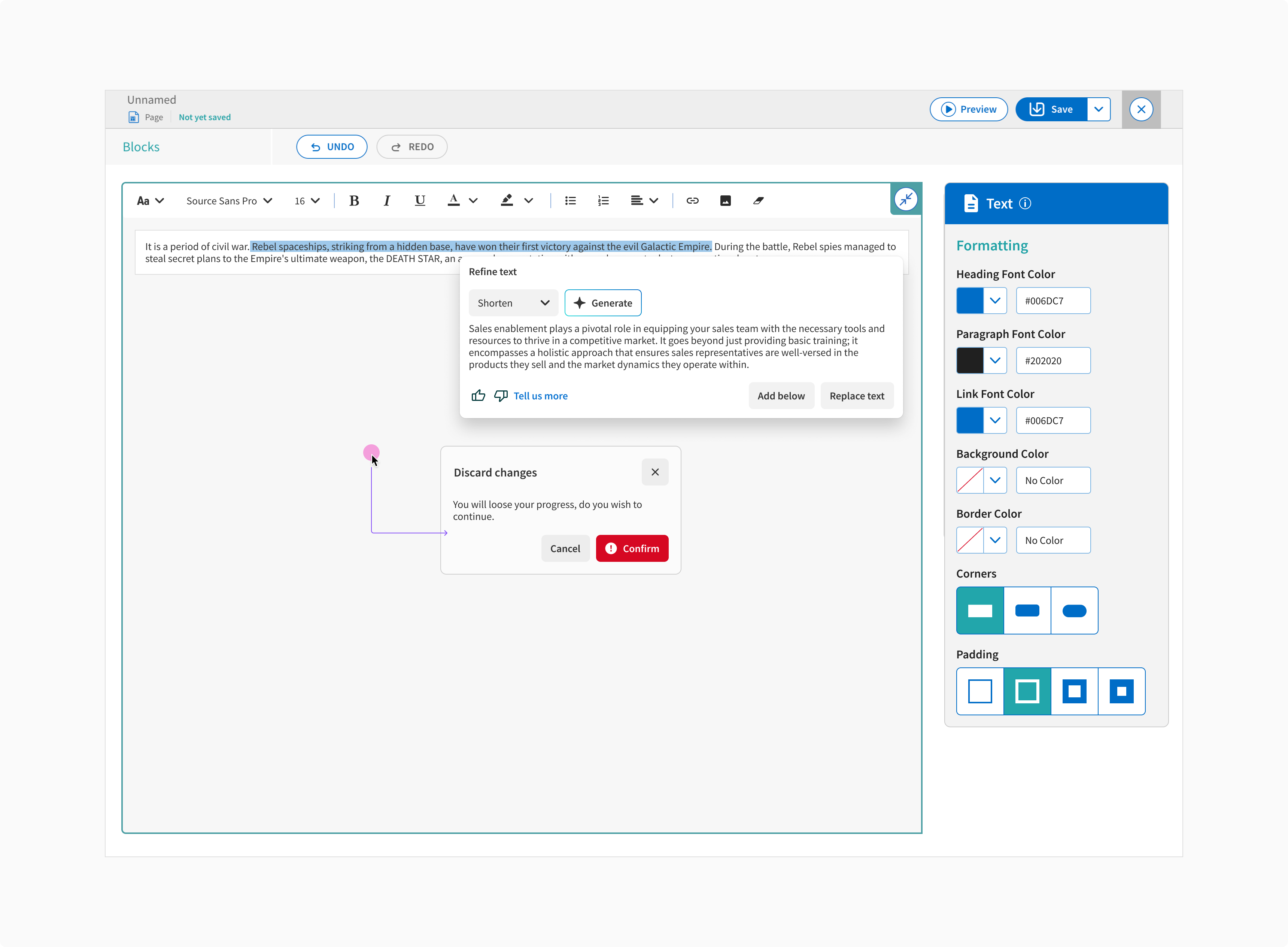Viewport: 1288px width, 947px height.
Task: Click the thumbs up feedback icon
Action: pos(478,396)
